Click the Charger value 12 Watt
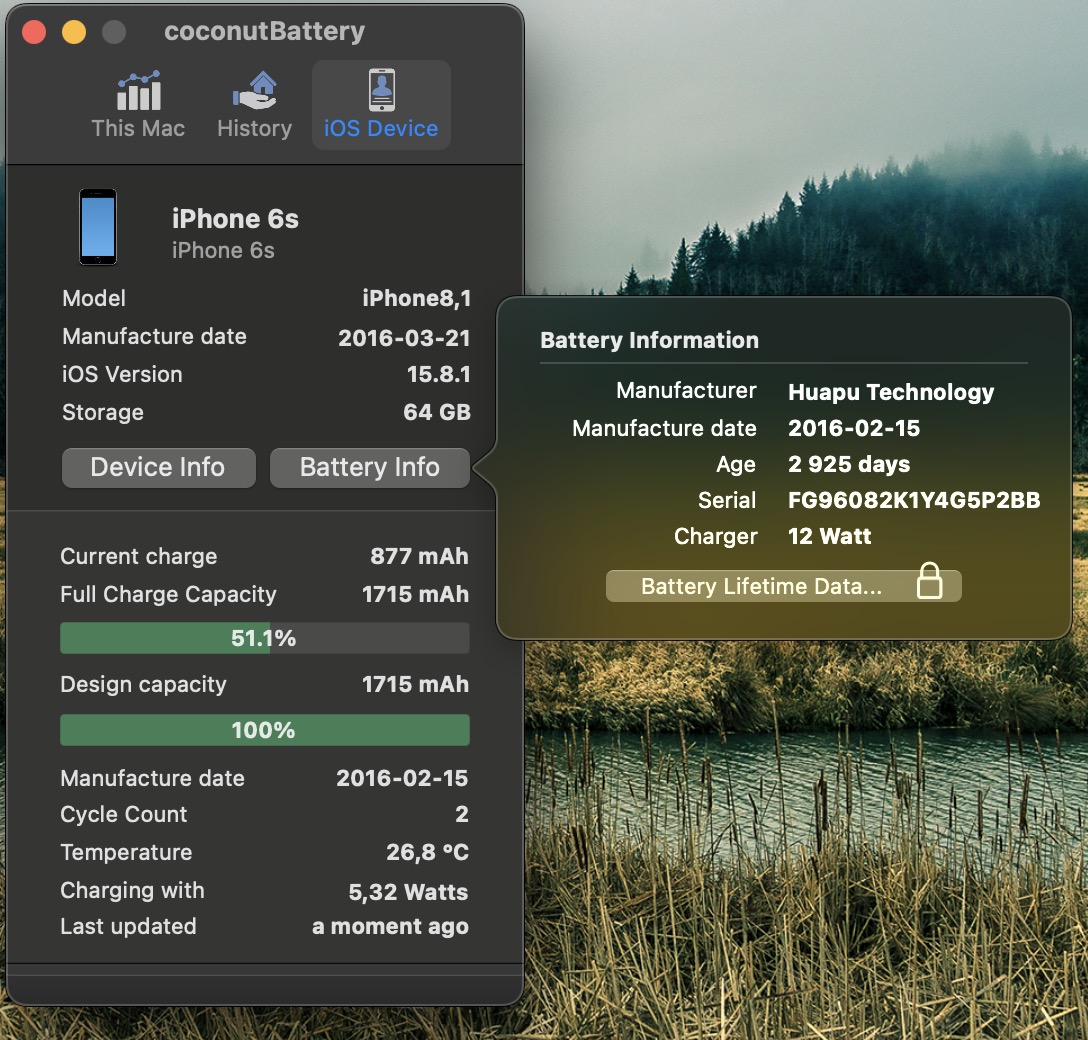 click(x=829, y=536)
